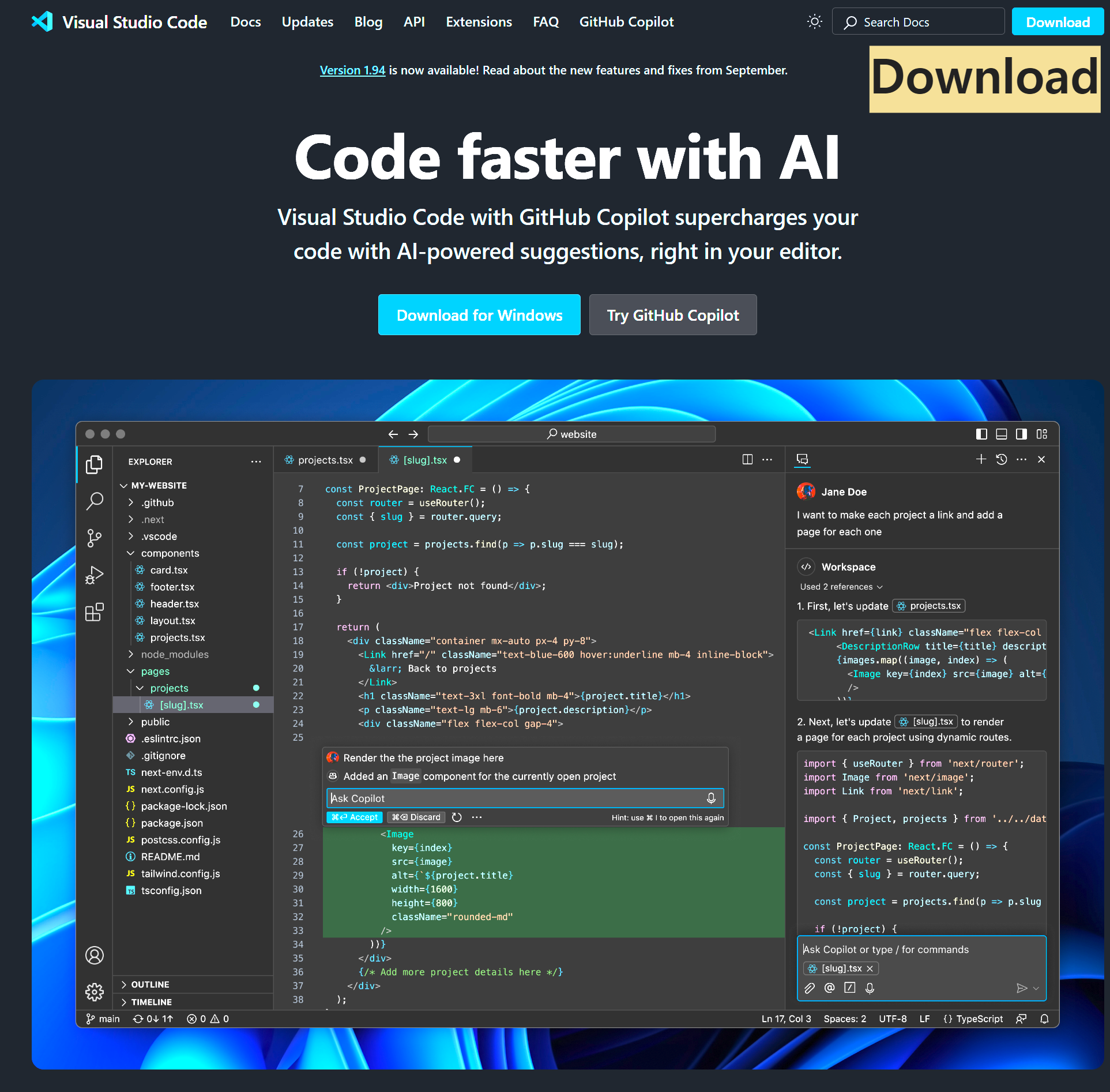Toggle the bottom panel layout icon

[x=1002, y=434]
